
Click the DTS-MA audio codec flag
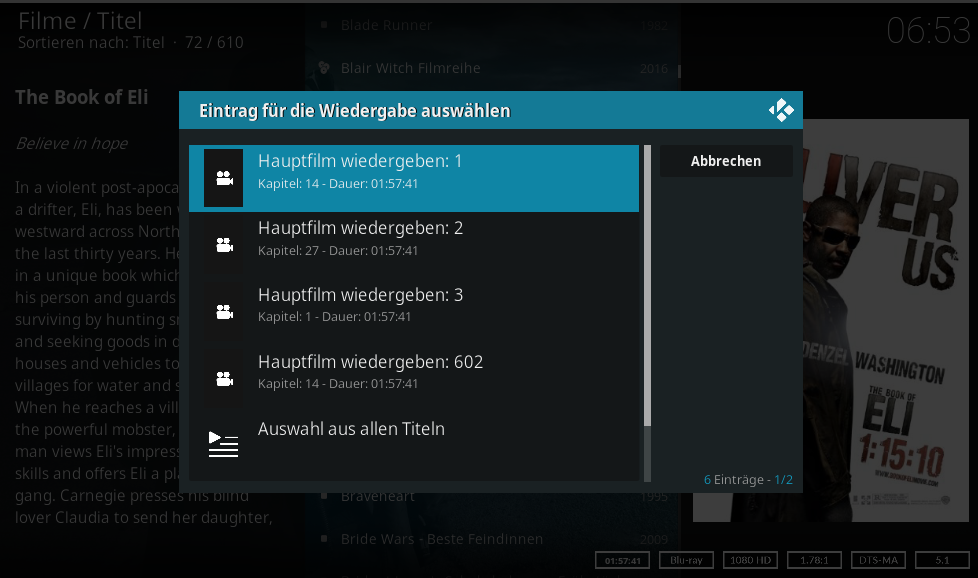(x=878, y=560)
